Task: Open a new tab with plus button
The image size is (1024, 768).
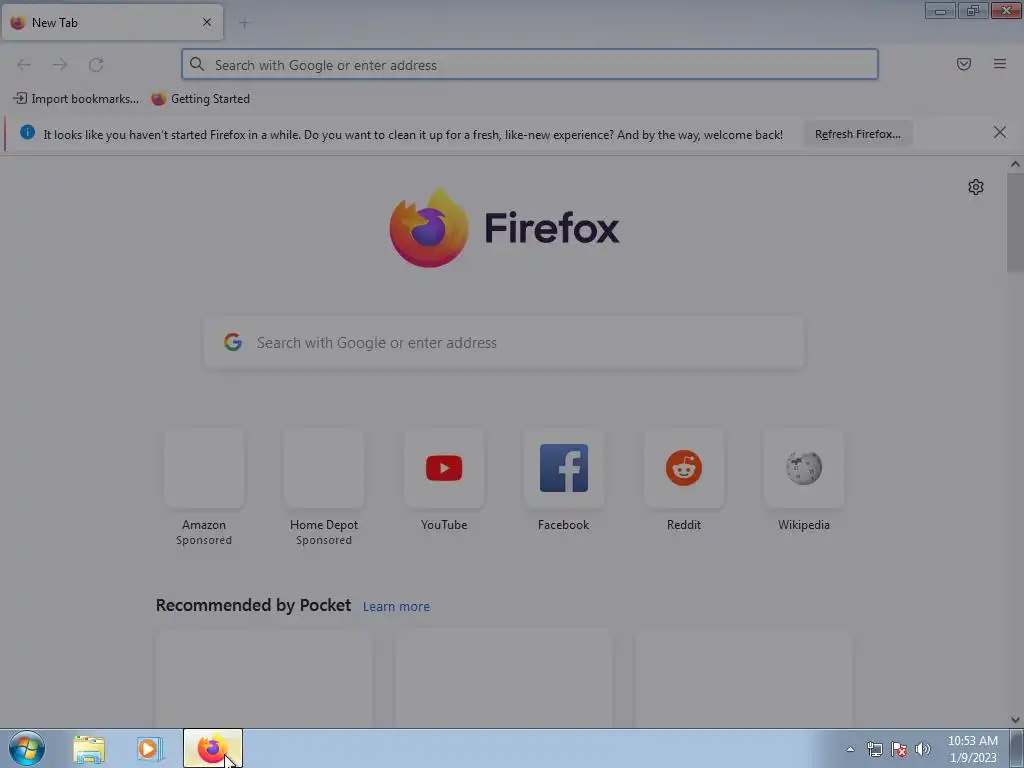Action: coord(244,23)
